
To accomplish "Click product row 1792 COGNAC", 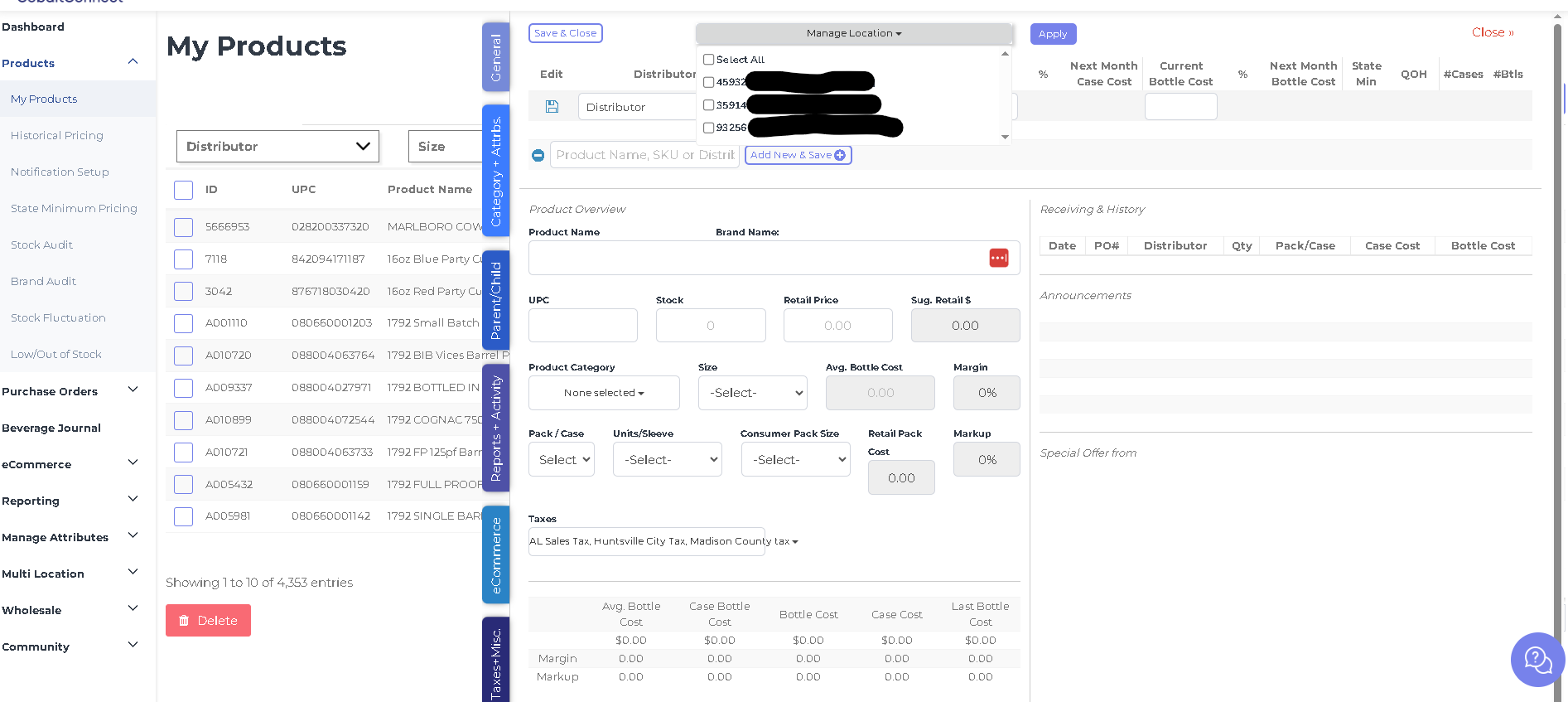I will click(435, 419).
